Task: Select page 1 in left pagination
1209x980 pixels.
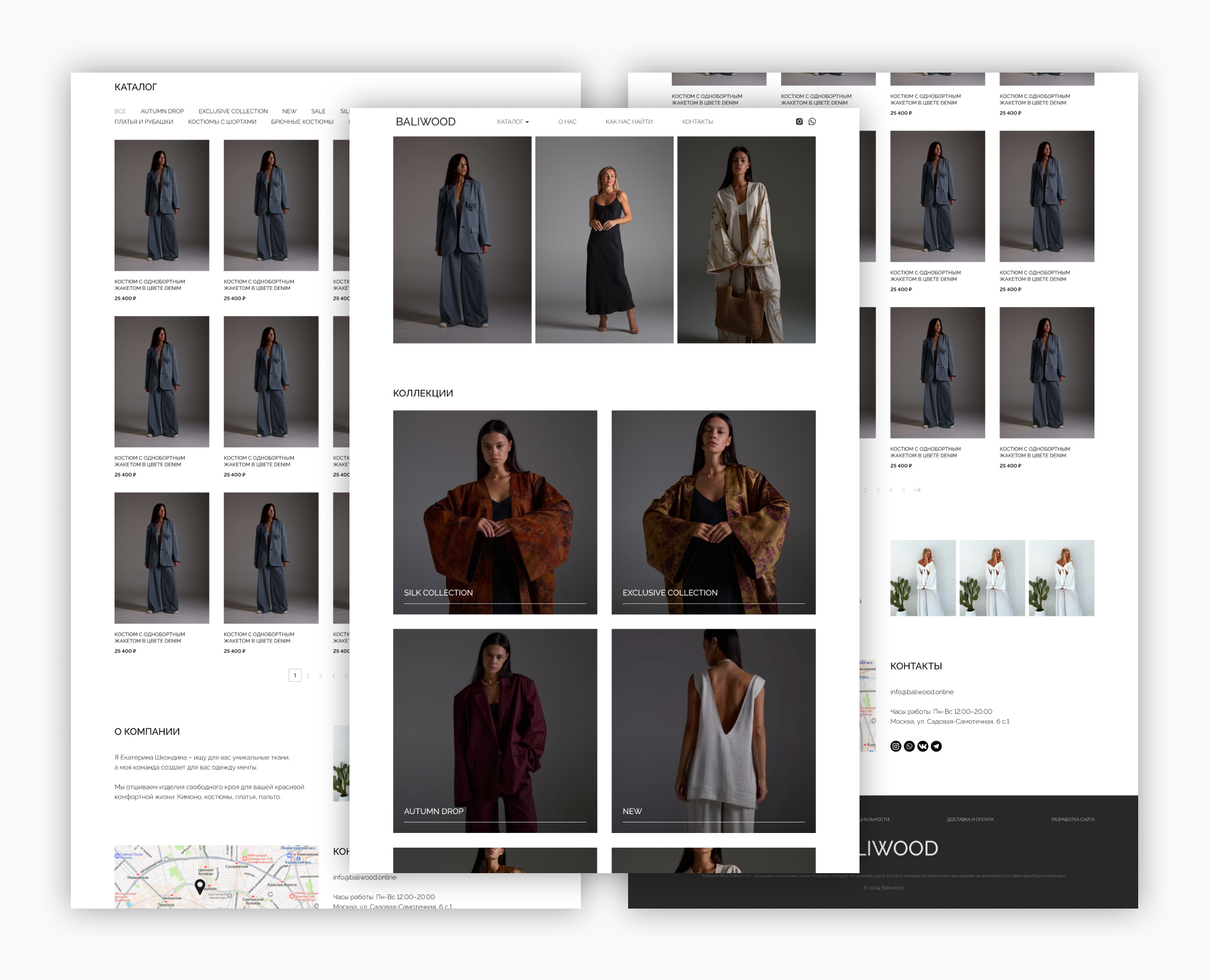Action: [295, 675]
